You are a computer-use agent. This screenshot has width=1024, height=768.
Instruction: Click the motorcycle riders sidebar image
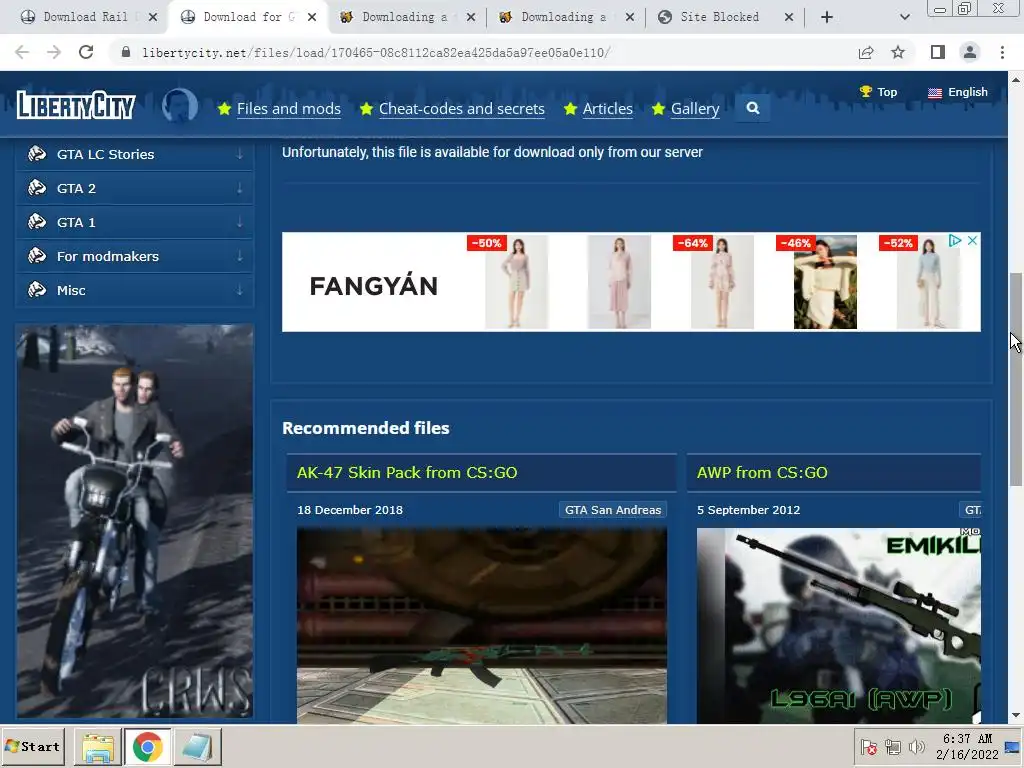click(135, 521)
